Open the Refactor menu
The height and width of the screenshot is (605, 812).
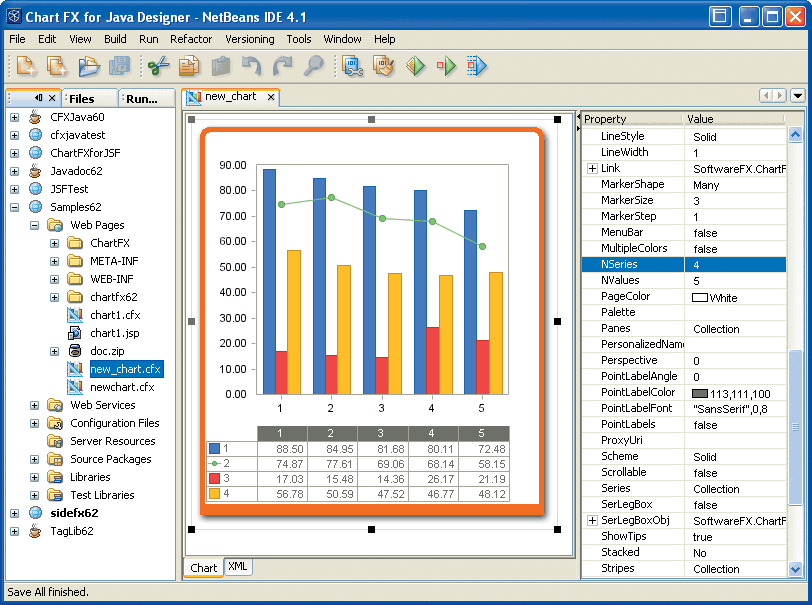[x=191, y=39]
